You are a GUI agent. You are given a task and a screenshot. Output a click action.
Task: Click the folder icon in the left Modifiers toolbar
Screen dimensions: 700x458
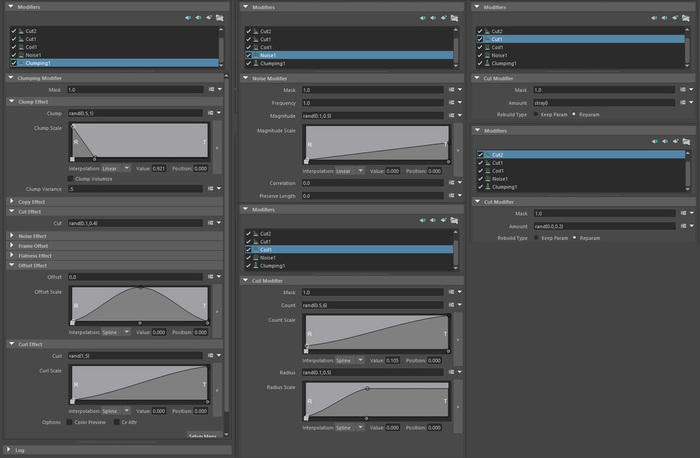point(221,17)
